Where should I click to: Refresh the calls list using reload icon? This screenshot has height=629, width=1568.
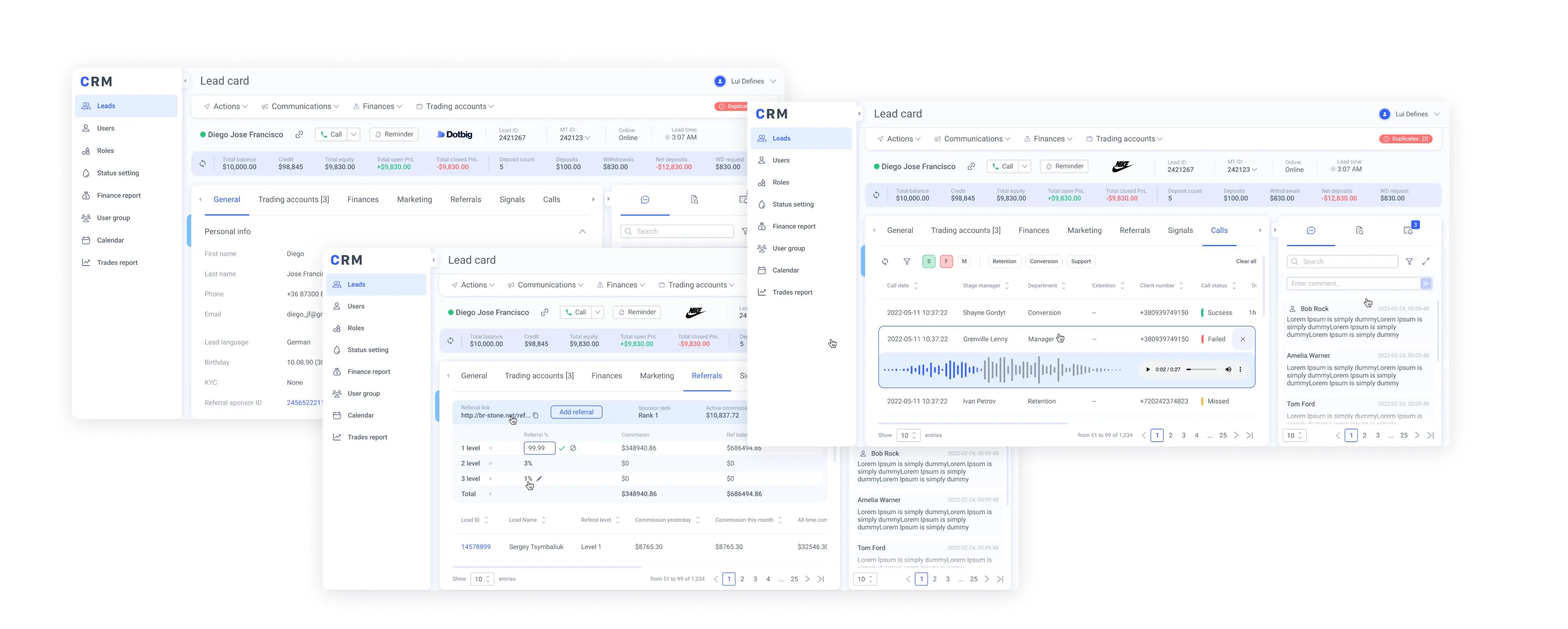885,261
